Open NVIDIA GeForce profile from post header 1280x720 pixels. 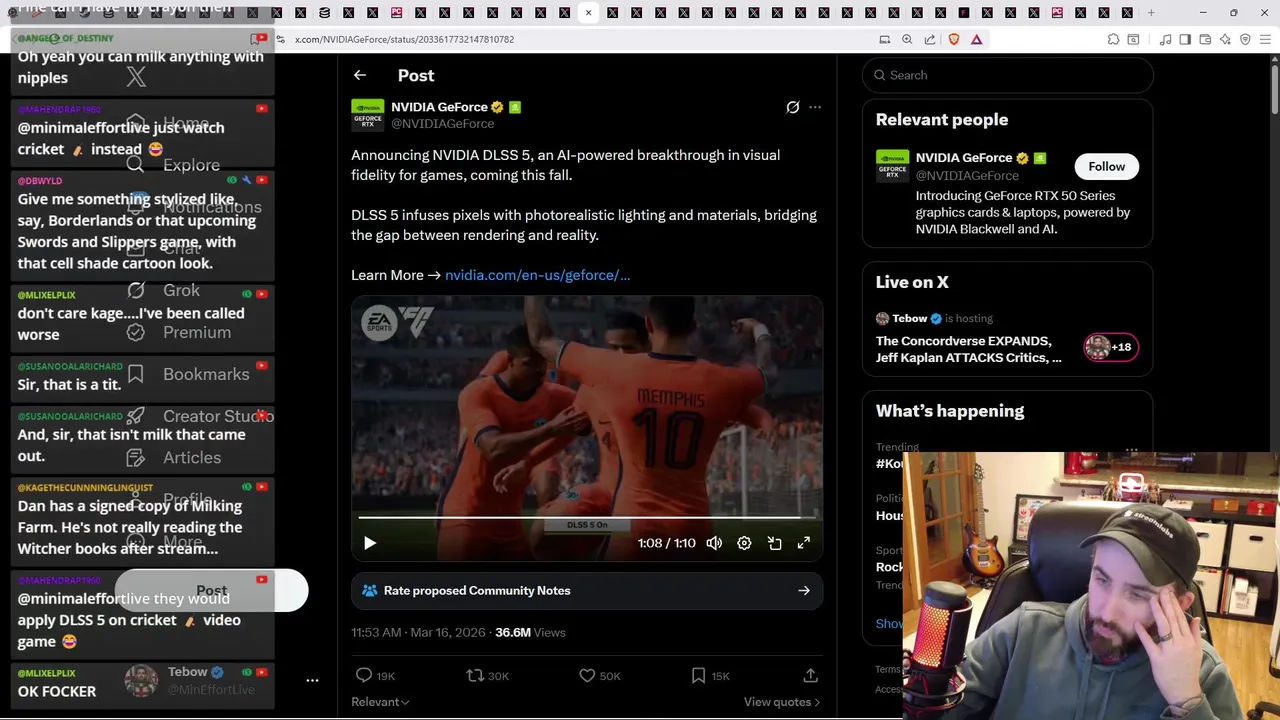pos(439,107)
